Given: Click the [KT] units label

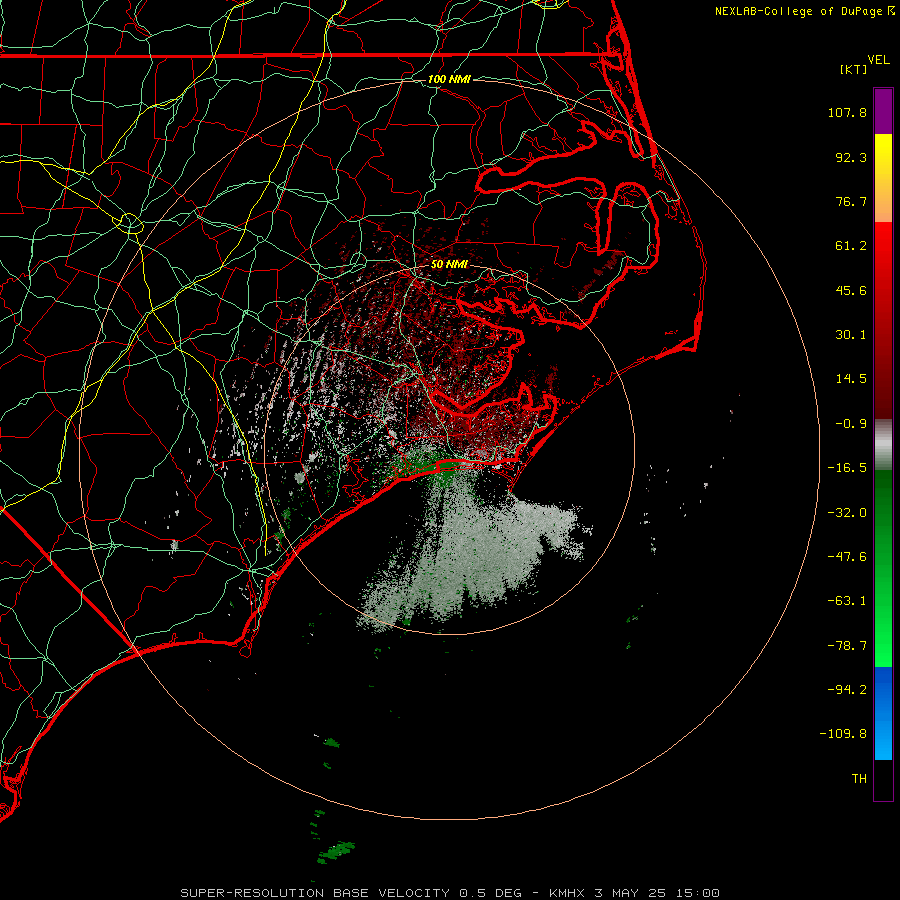Looking at the screenshot, I should point(853,69).
